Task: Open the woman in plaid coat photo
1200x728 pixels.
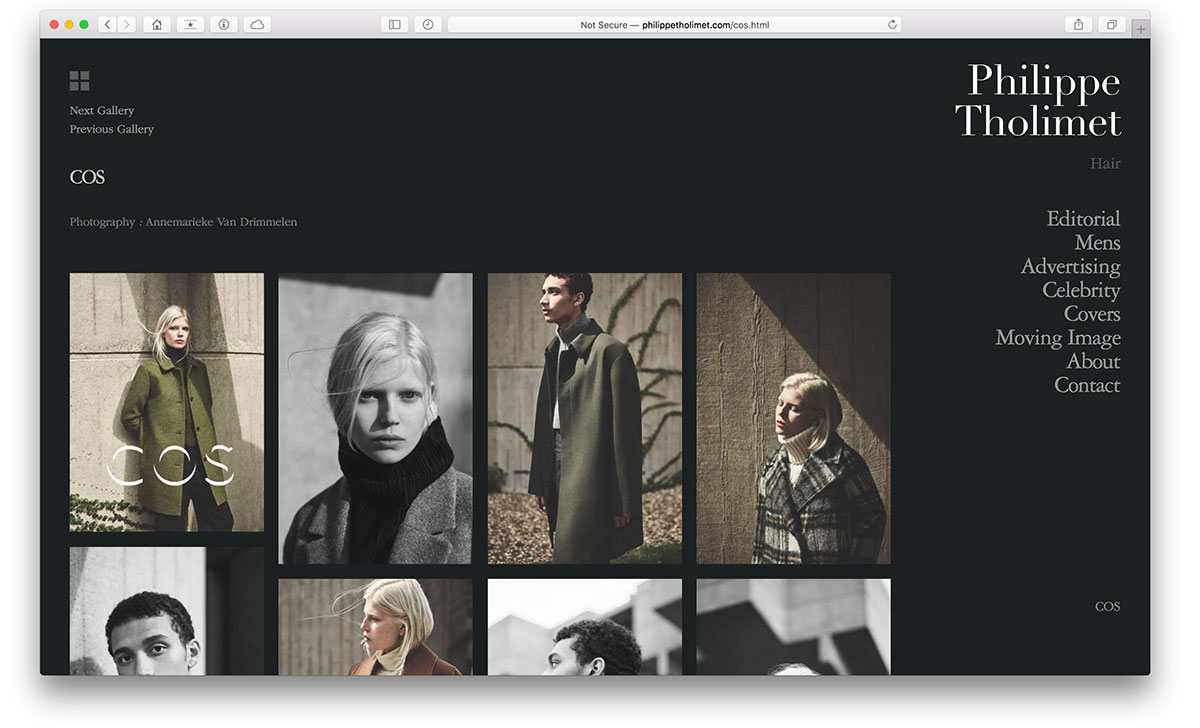Action: (x=794, y=418)
